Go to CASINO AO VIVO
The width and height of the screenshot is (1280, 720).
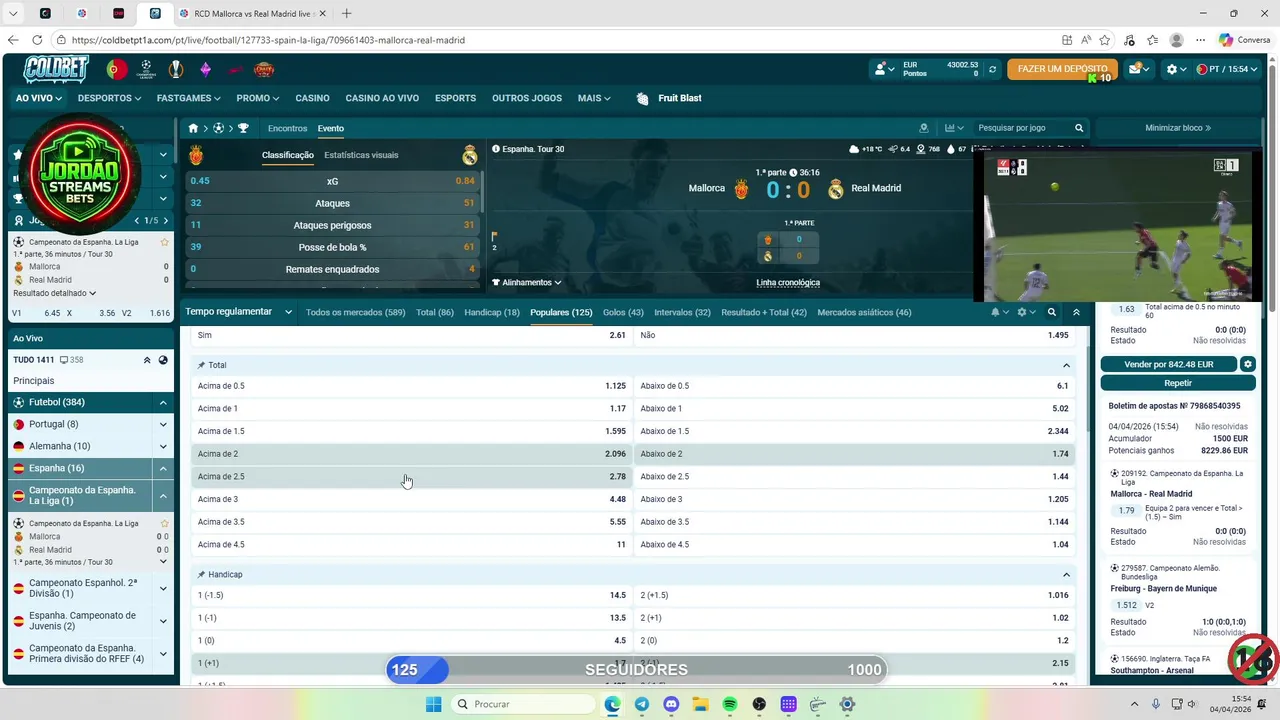382,98
